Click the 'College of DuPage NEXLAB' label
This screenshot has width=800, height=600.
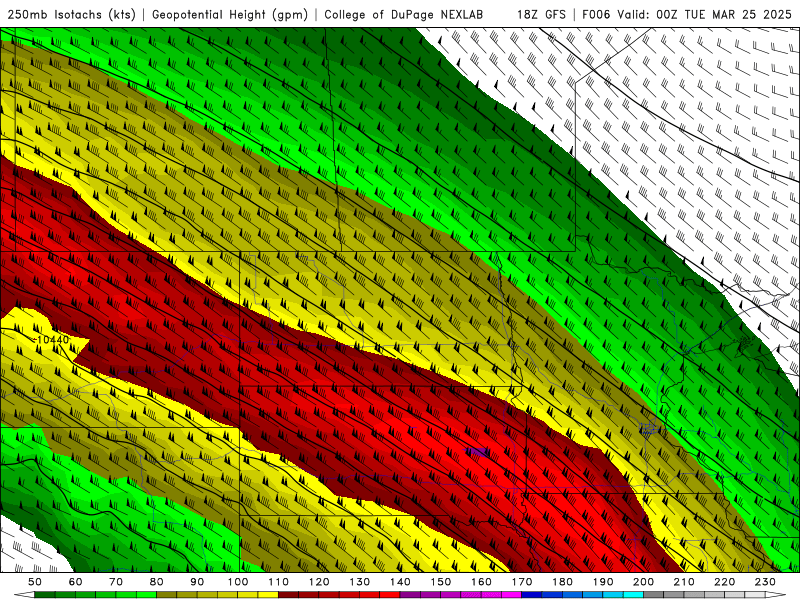pyautogui.click(x=403, y=15)
